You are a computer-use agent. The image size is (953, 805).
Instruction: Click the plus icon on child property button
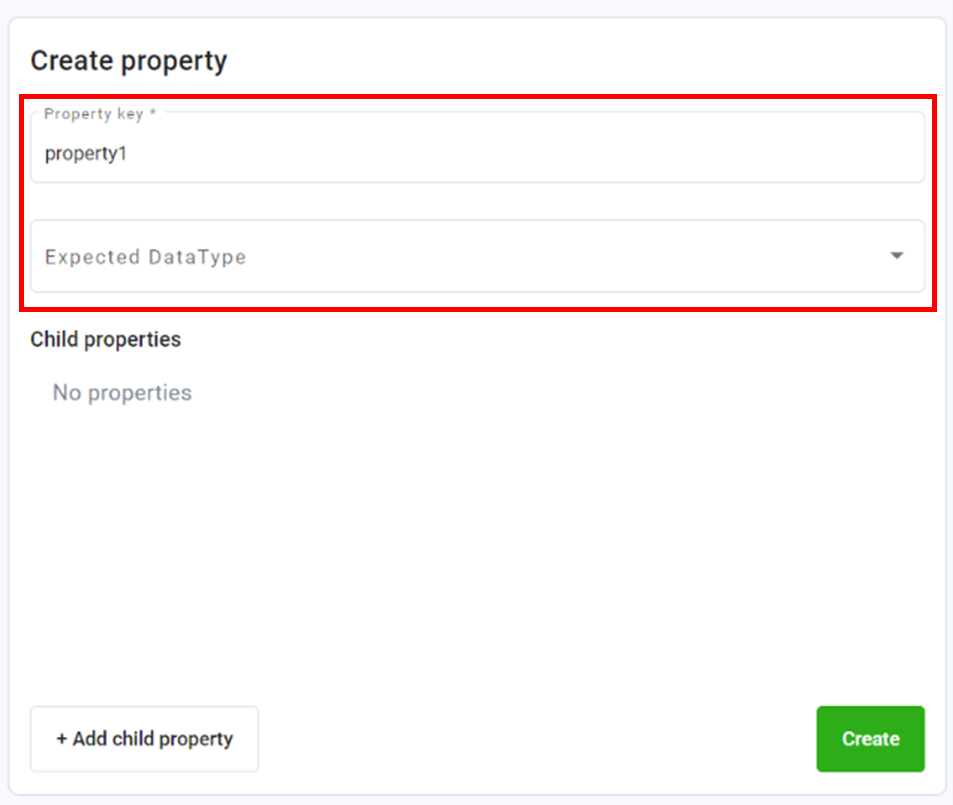coord(60,739)
